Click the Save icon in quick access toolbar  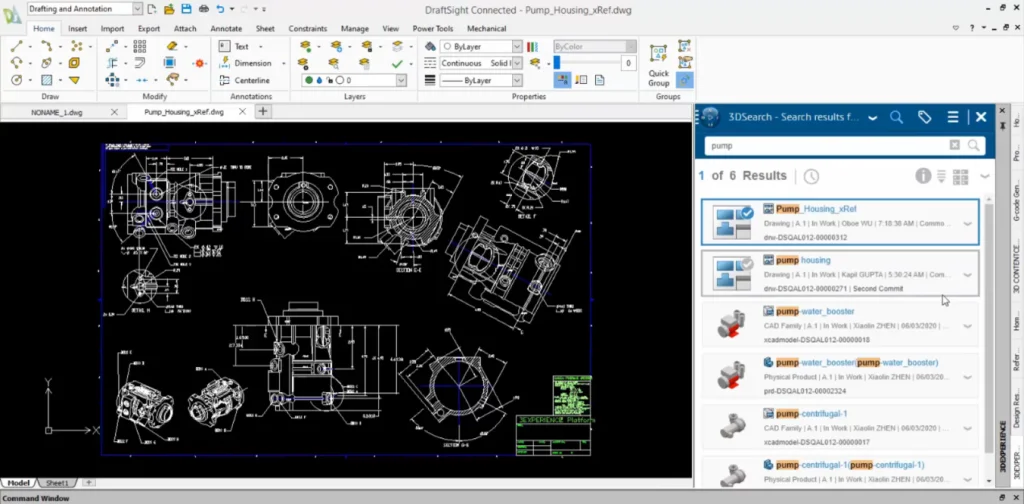point(186,9)
